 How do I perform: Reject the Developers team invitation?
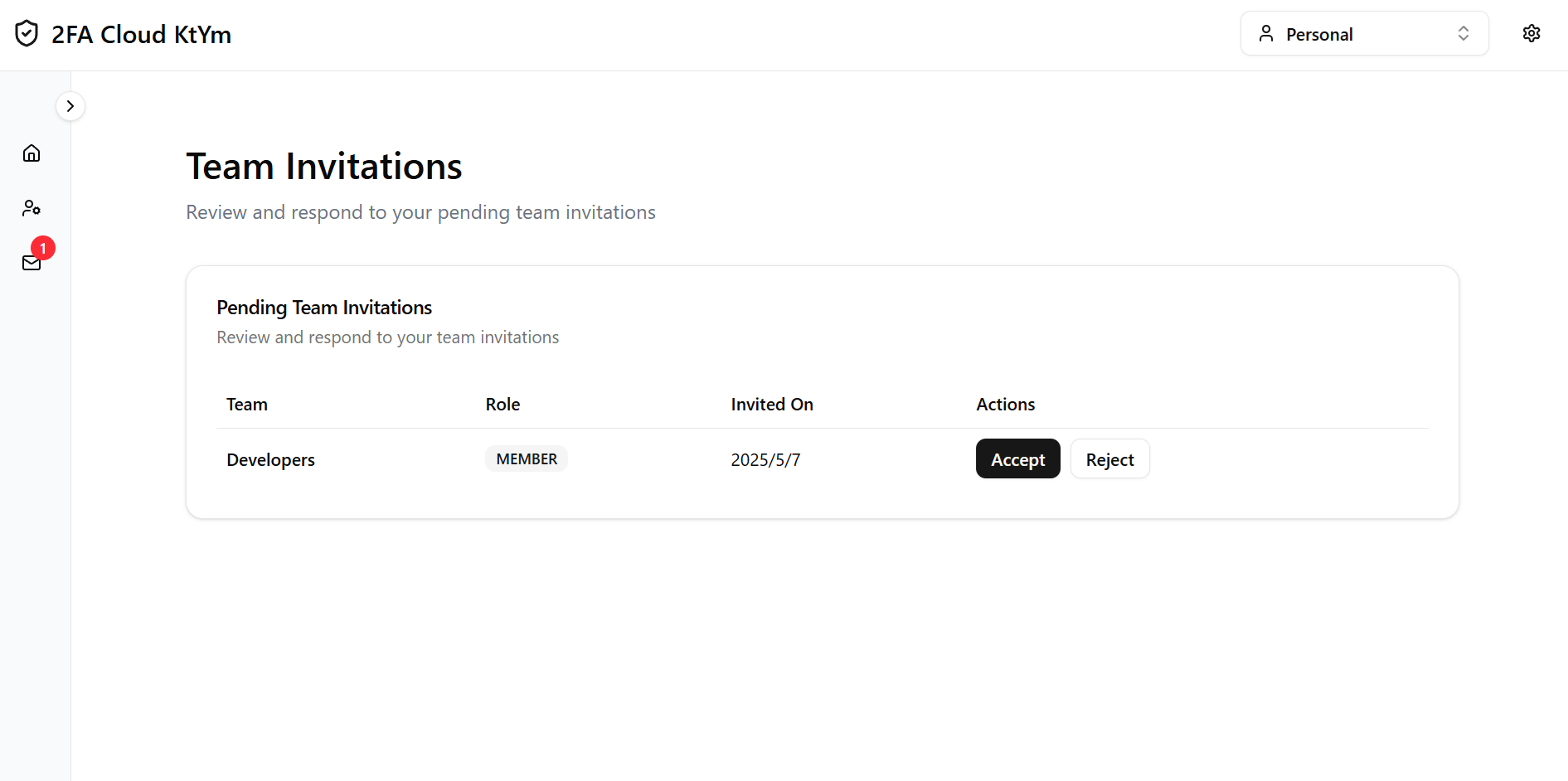pos(1109,459)
